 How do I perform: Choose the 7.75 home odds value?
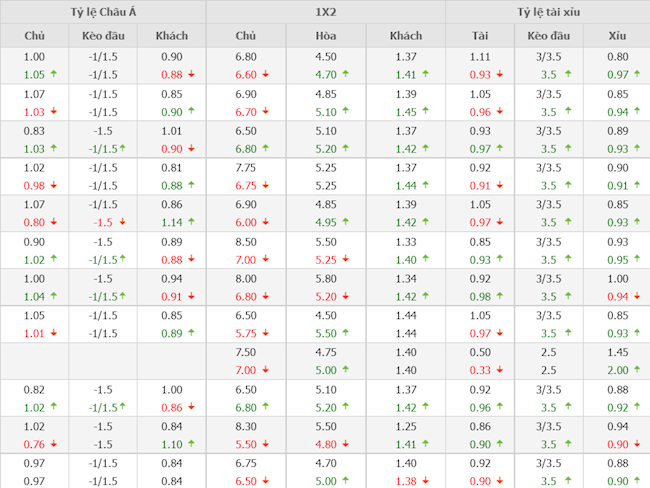(245, 168)
